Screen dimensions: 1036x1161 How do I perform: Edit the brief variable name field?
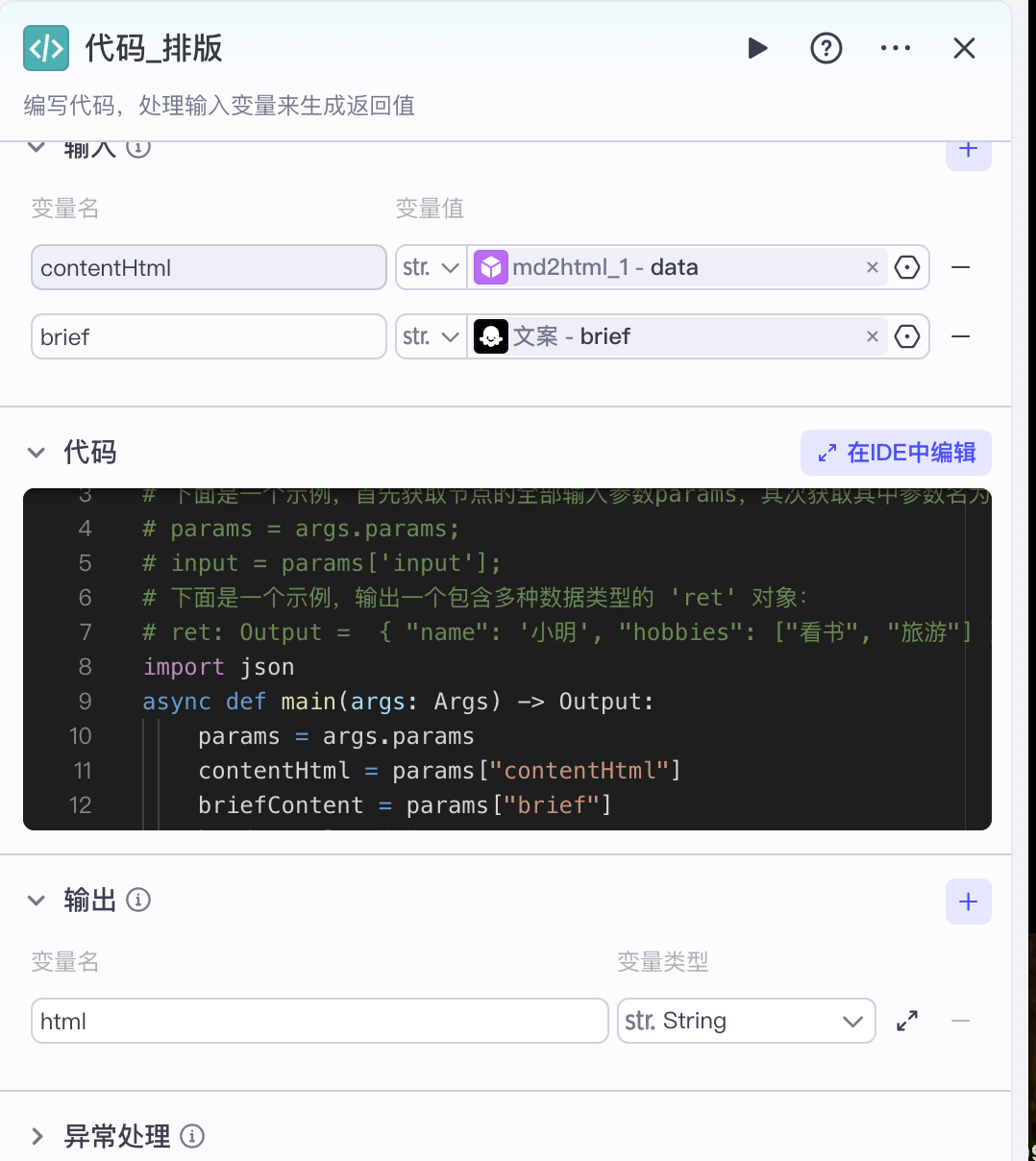point(209,336)
